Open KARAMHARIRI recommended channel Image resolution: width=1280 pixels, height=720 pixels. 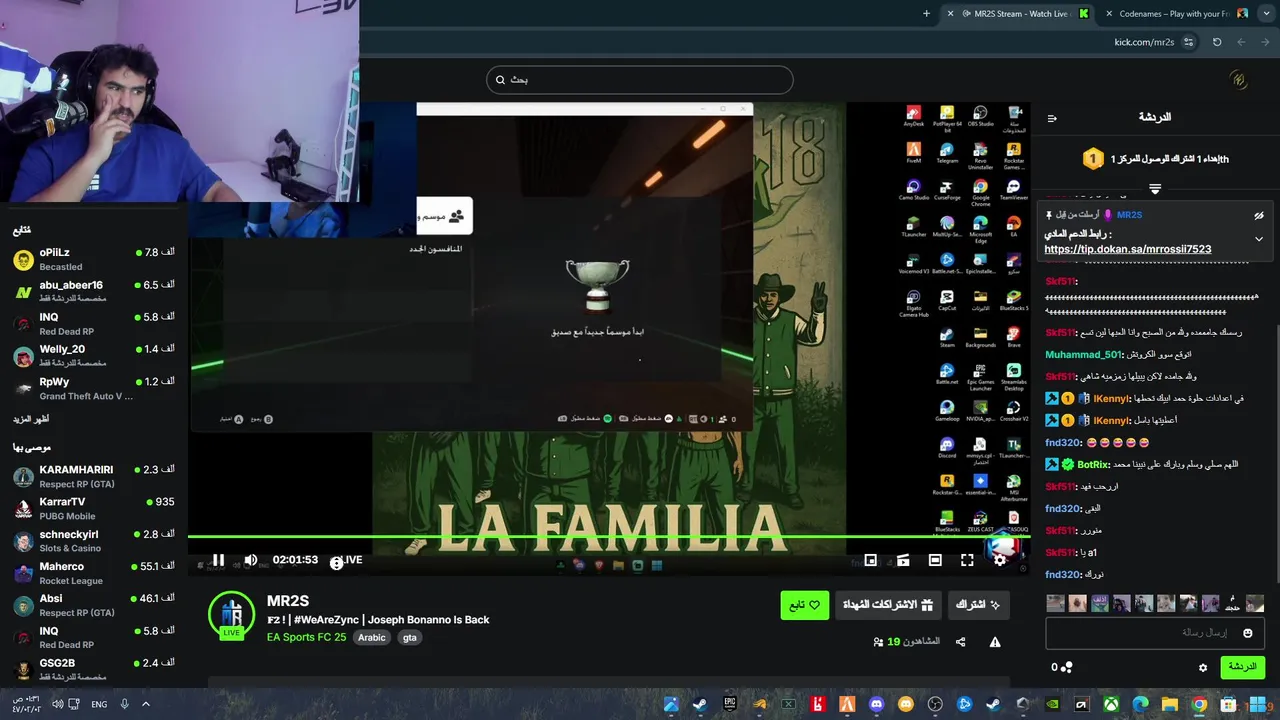pyautogui.click(x=94, y=476)
